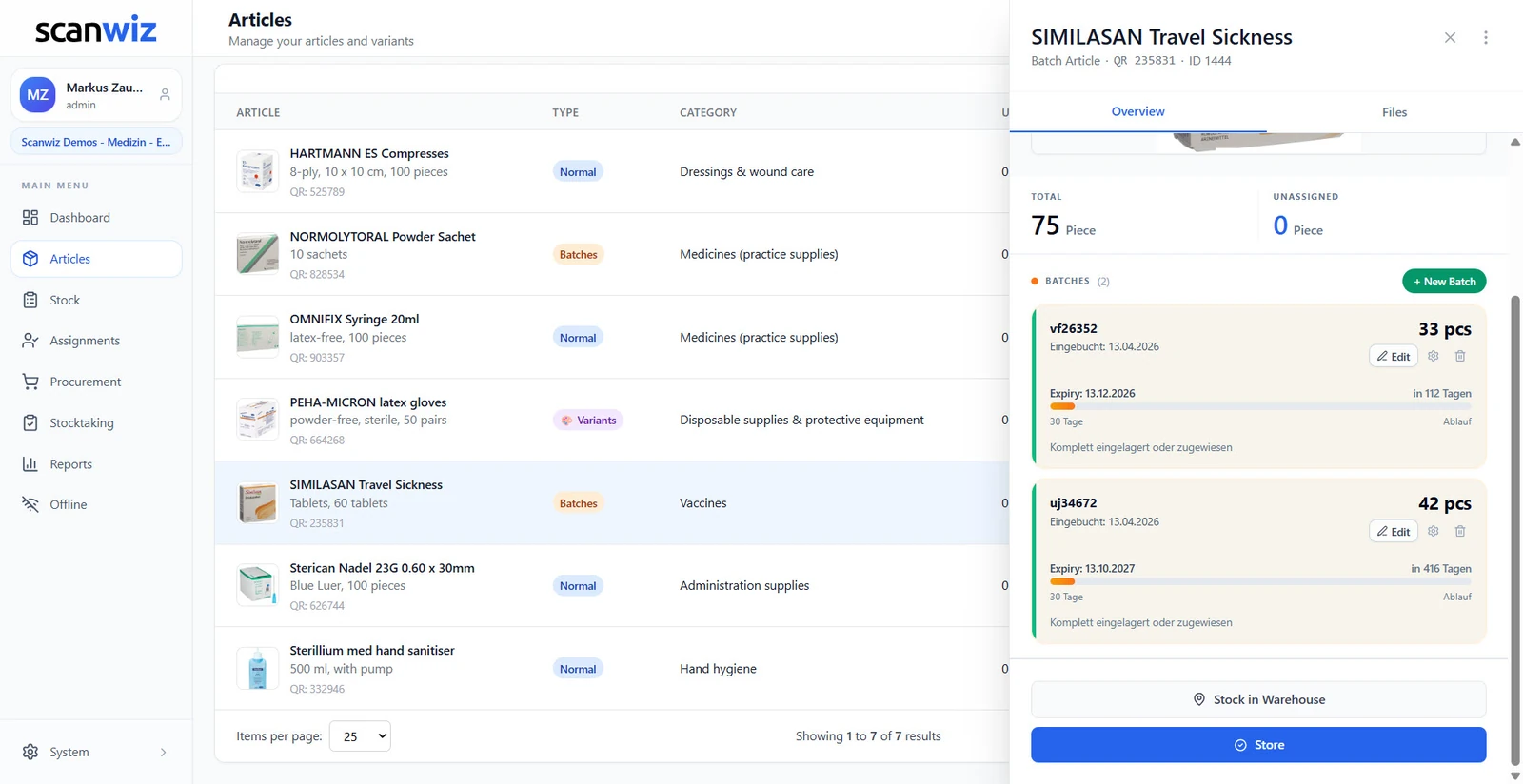
Task: Click the Batches badge on SIMILASAN row
Action: point(578,503)
